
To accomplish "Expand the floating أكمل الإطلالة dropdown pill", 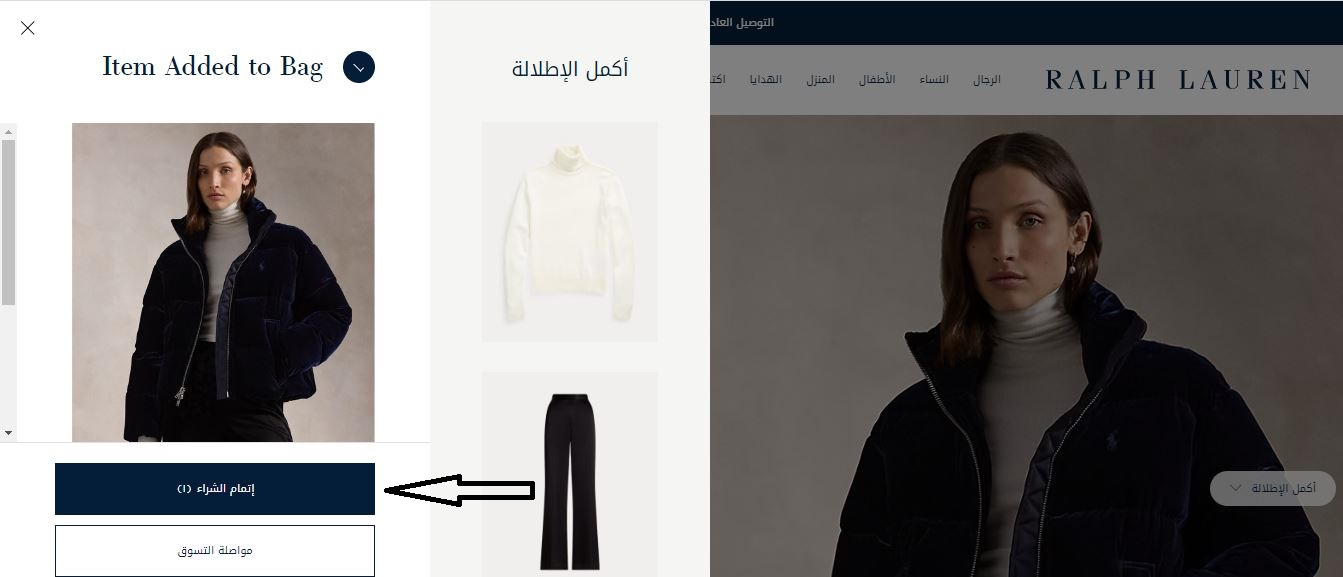I will click(1272, 488).
